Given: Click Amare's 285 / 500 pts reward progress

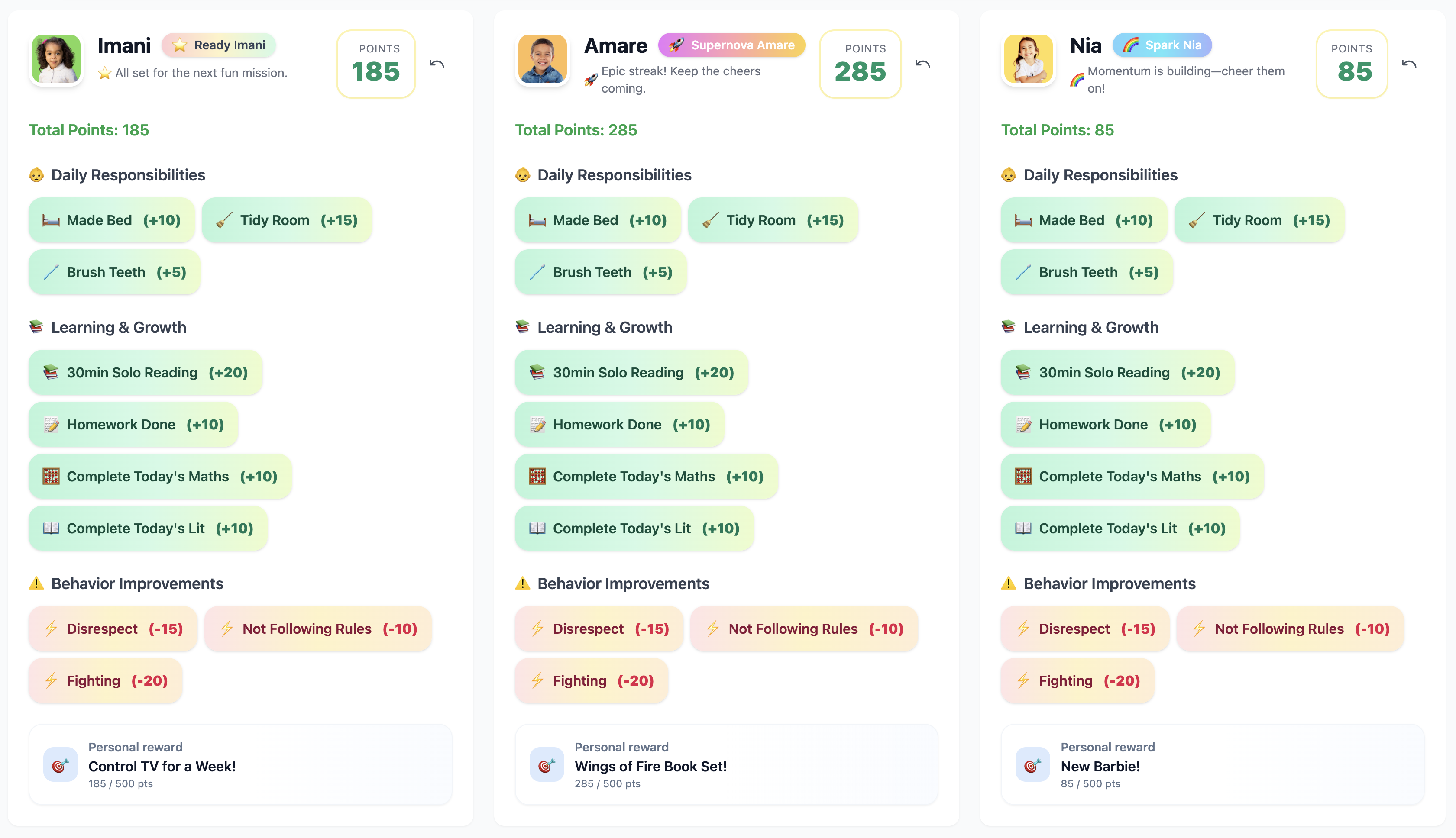Looking at the screenshot, I should click(x=607, y=783).
